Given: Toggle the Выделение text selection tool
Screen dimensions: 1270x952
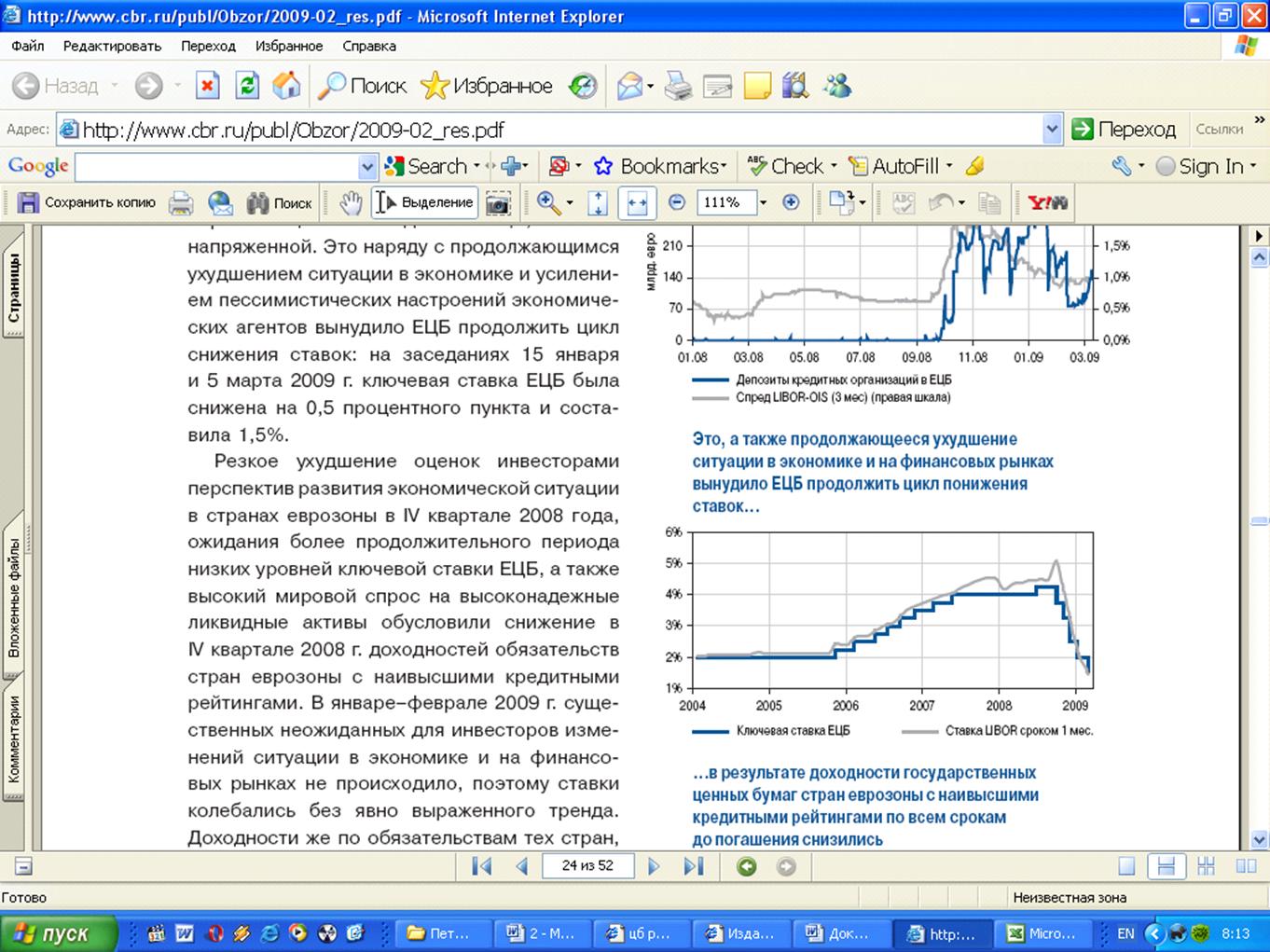Looking at the screenshot, I should 425,202.
